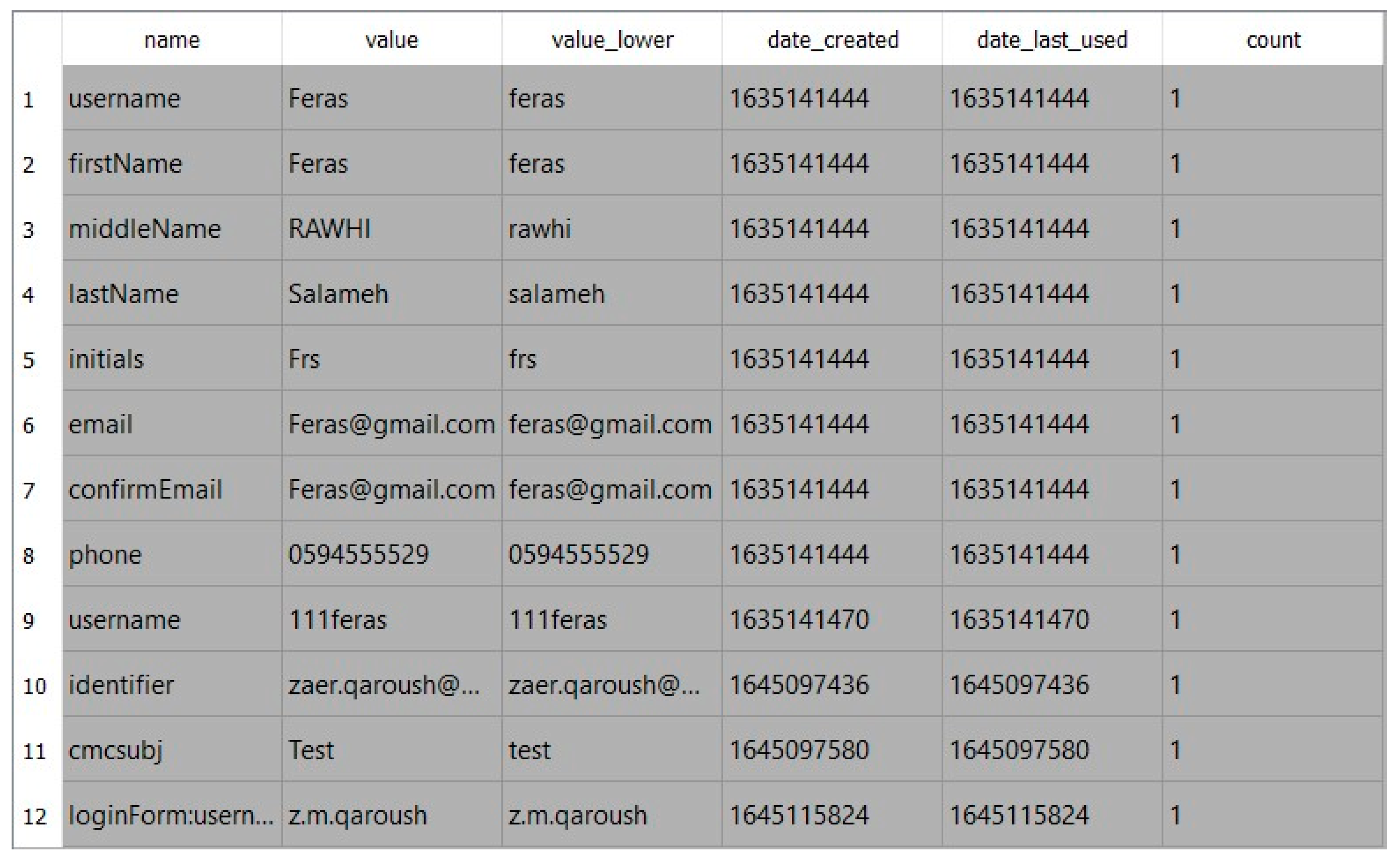Click the 1645115824 date_created cell
This screenshot has height=861, width=1400.
(x=799, y=815)
